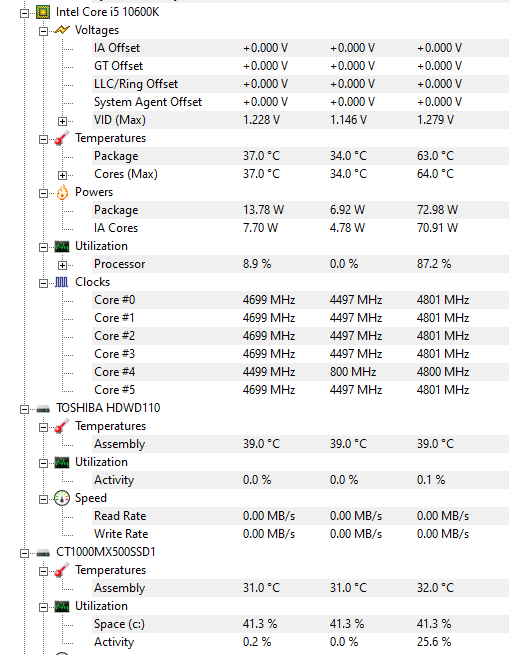Select the Core #4 clock row
The height and width of the screenshot is (655, 509).
point(300,372)
